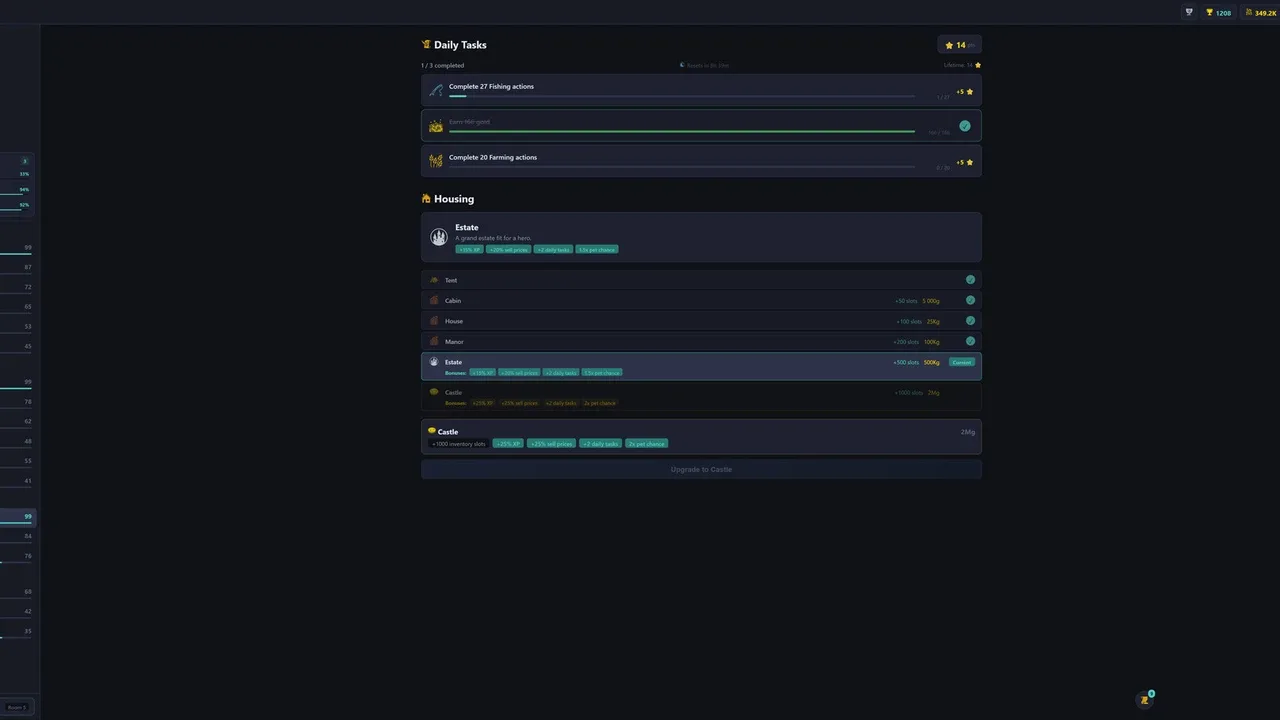Image resolution: width=1280 pixels, height=720 pixels.
Task: Click the wheat icon on Farming task
Action: [436, 161]
